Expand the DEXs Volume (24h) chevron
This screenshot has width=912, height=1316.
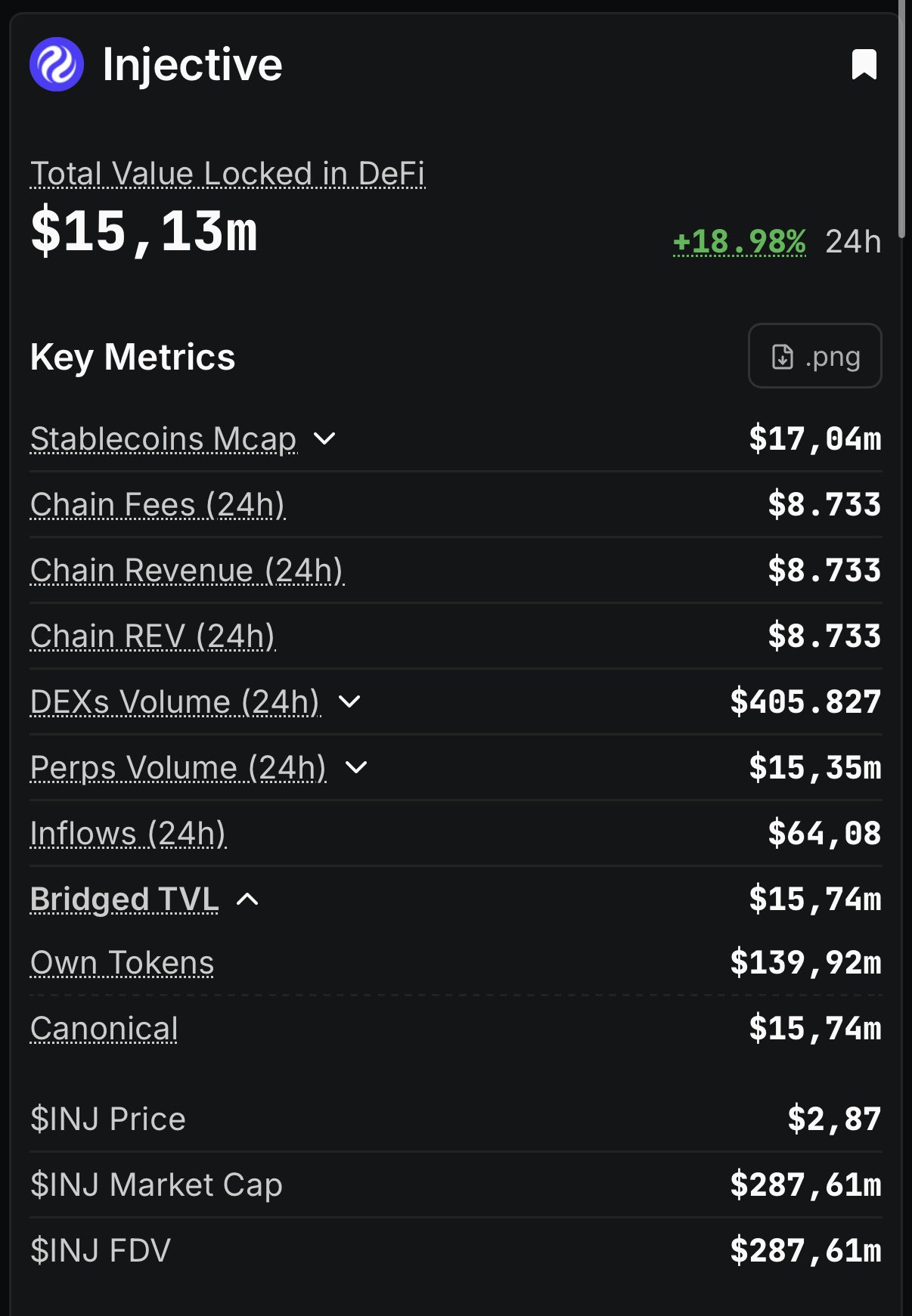coord(349,701)
